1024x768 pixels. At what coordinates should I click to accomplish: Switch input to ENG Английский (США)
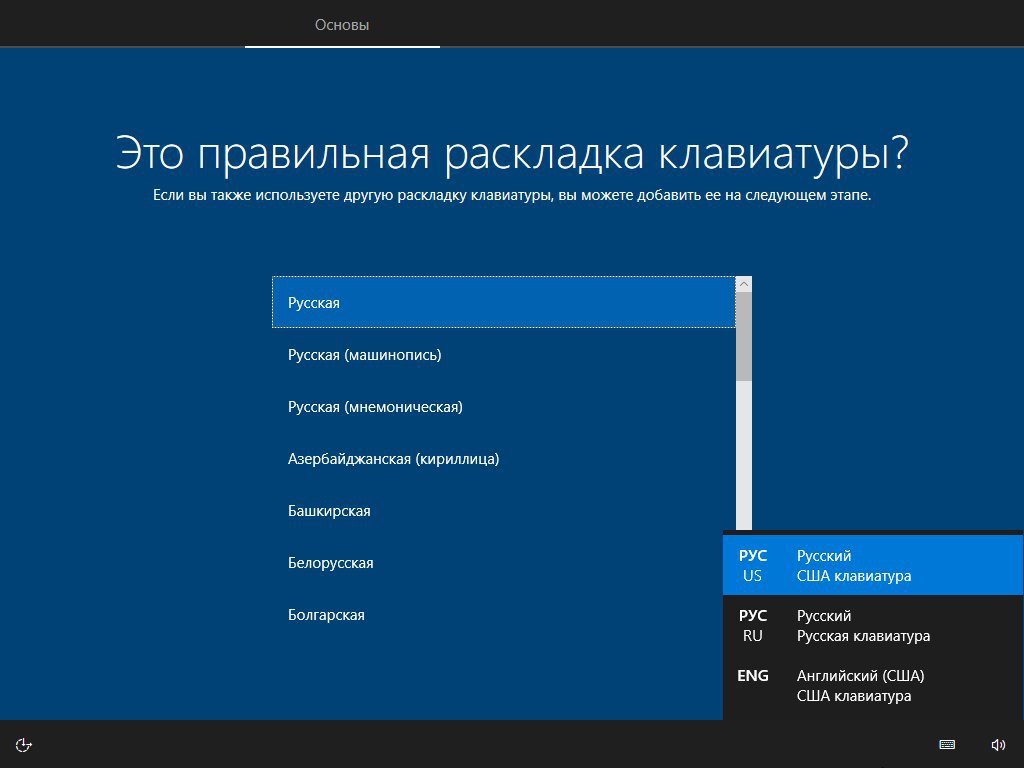tap(872, 686)
